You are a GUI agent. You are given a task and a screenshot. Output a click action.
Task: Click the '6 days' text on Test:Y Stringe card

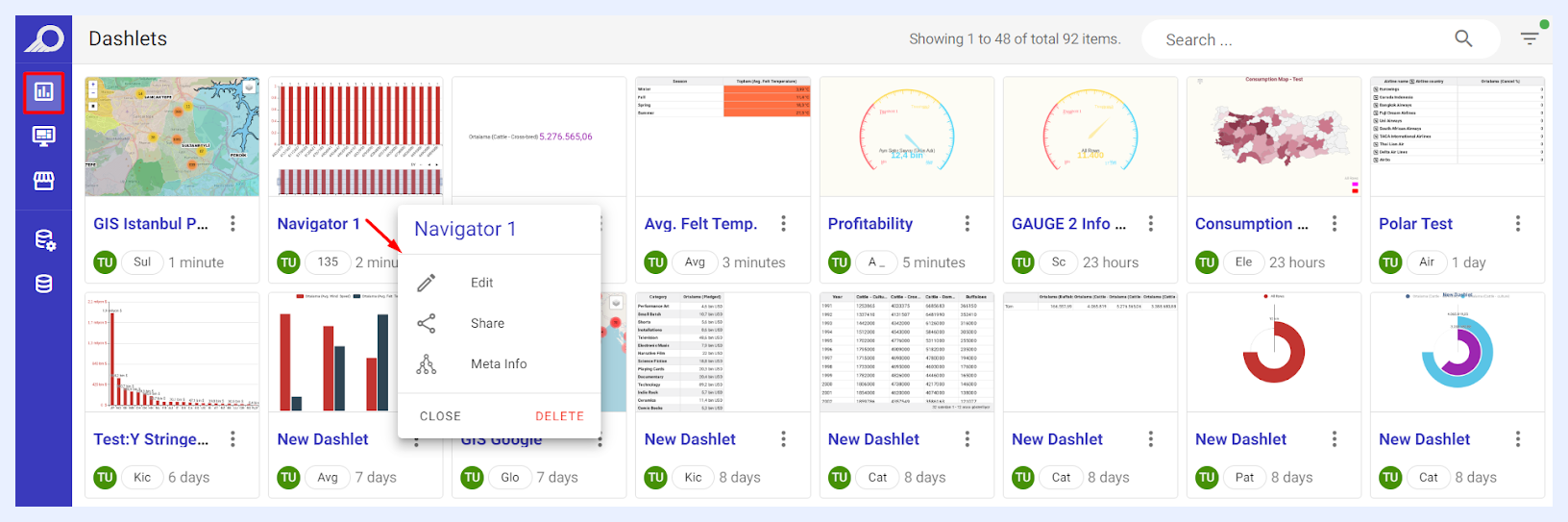188,478
